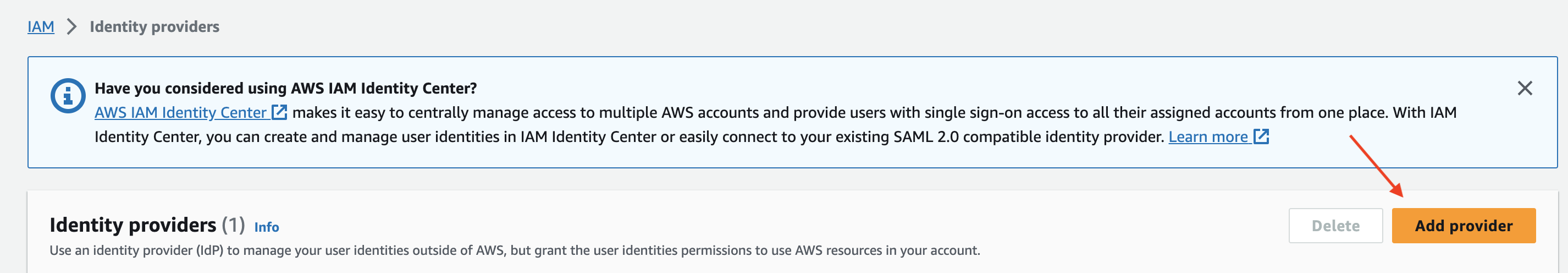Screen dimensions: 1568x273
Task: Click the red arrow annotation pointing to Add provider
Action: point(1376,165)
